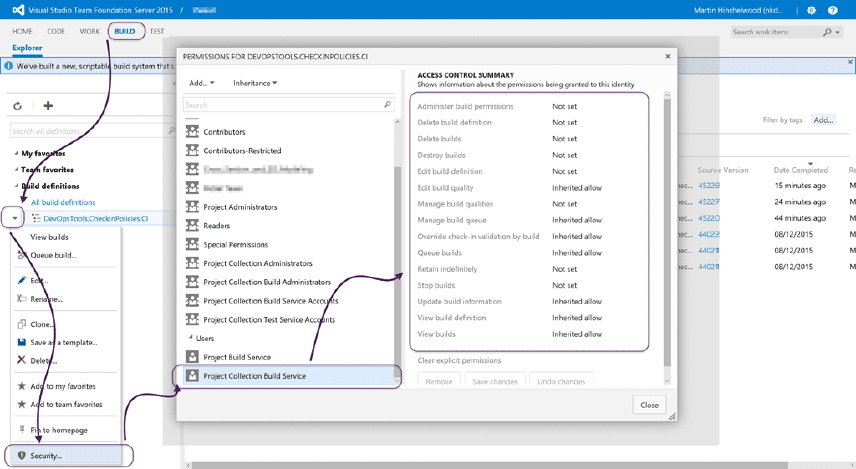The width and height of the screenshot is (856, 469).
Task: Click the plus icon to add definition
Action: coord(48,105)
